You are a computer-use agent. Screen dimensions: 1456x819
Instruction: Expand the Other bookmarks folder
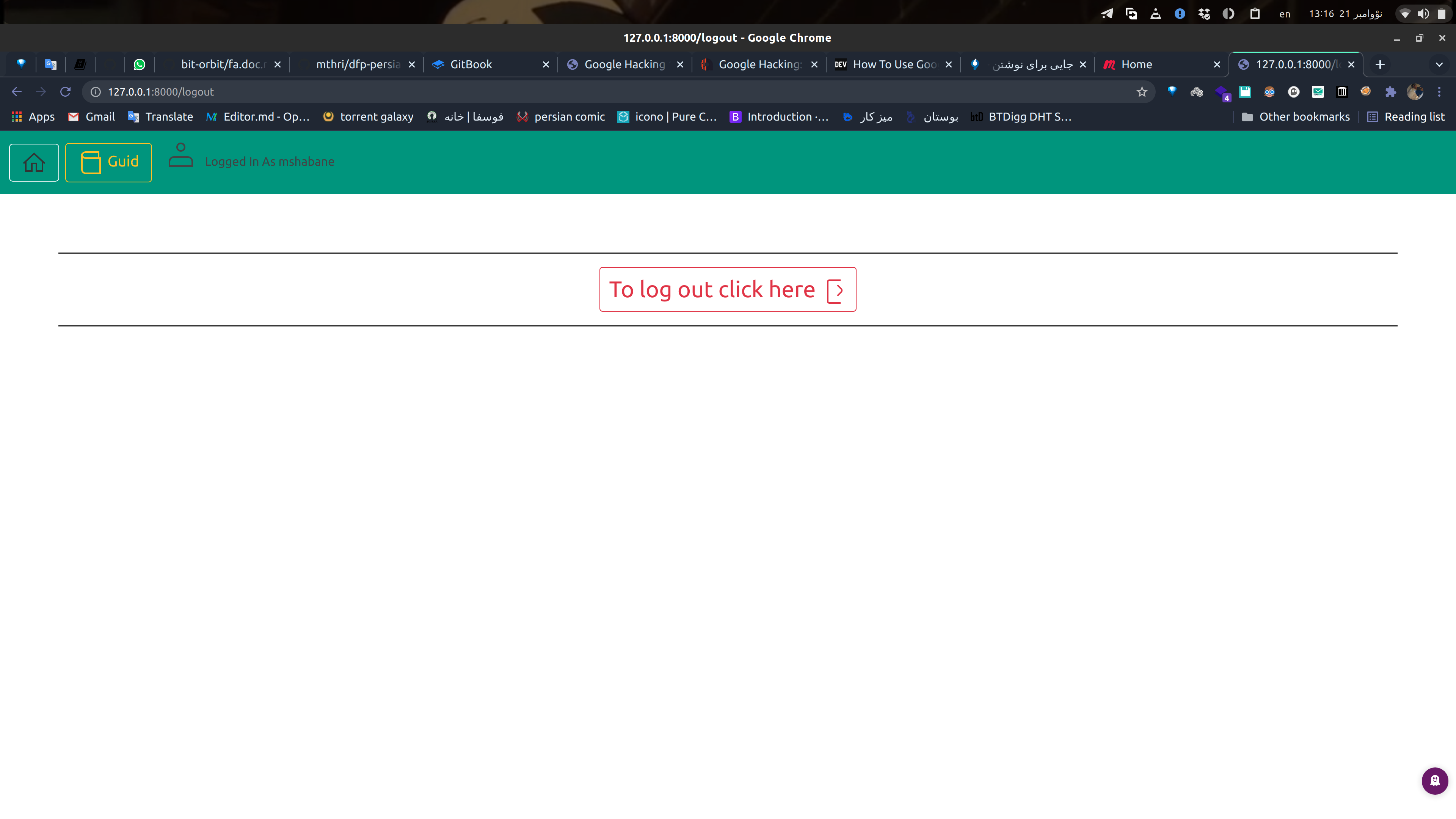[1296, 116]
